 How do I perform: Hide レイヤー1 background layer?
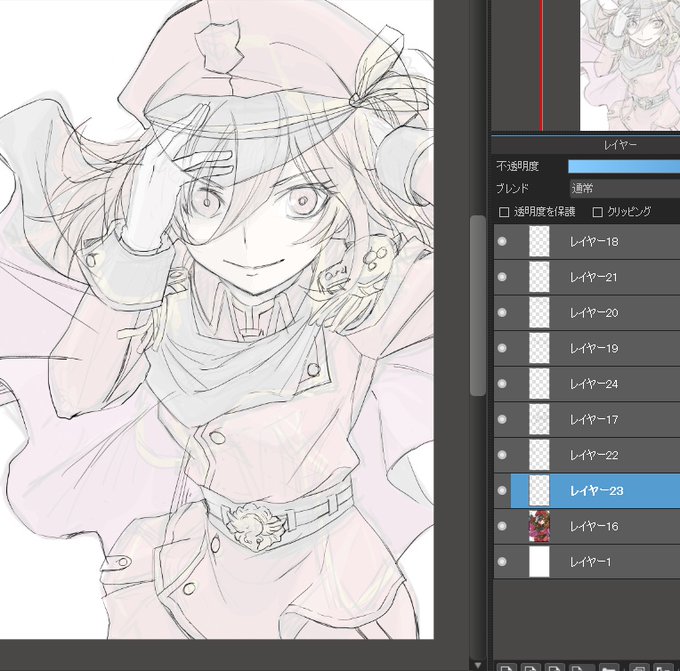[502, 562]
